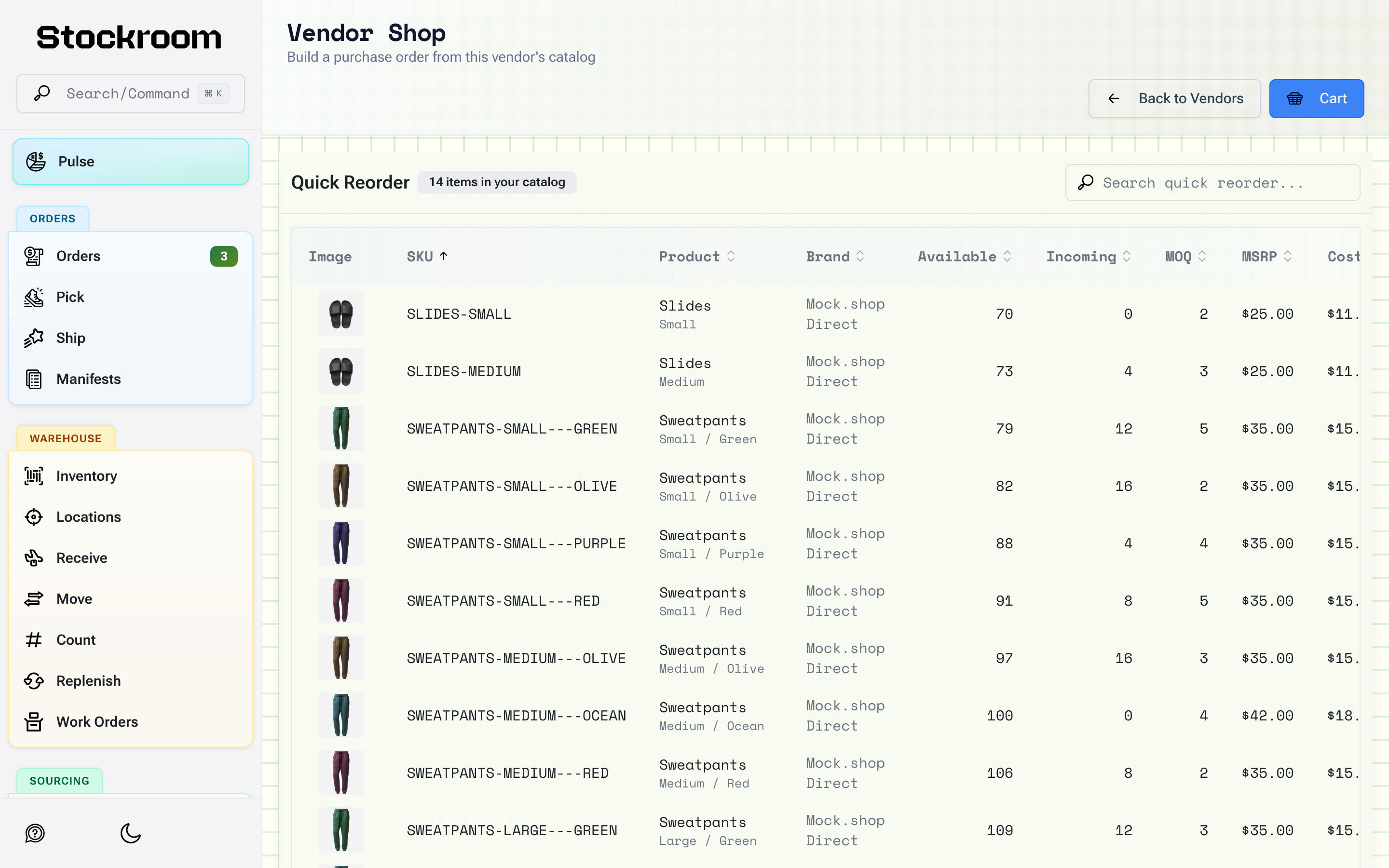Click the $42.00 MSRP value
This screenshot has width=1389, height=868.
1267,716
